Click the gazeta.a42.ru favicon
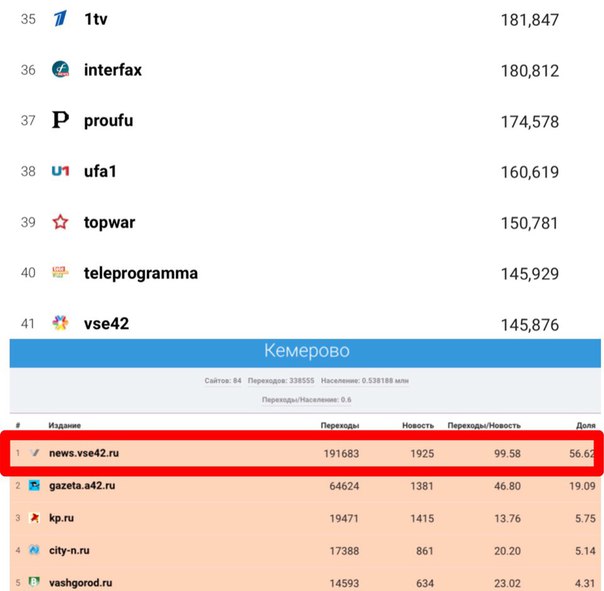 point(34,485)
